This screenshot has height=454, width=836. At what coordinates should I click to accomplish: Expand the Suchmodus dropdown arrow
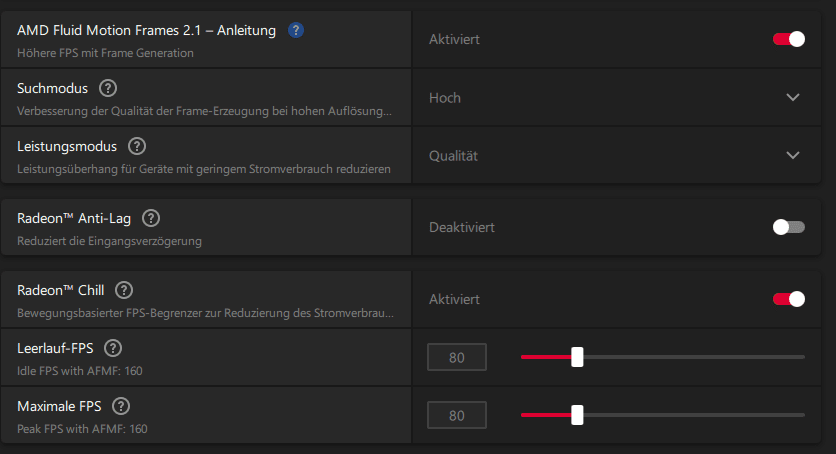[x=793, y=97]
